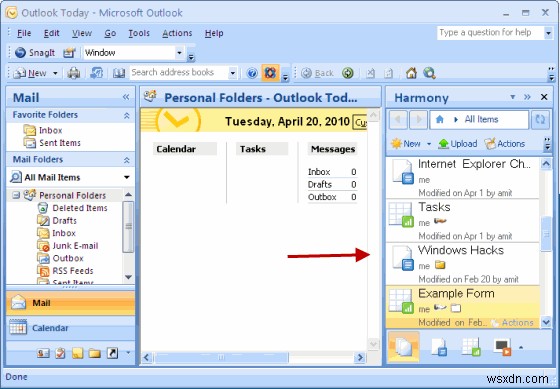Click the highlighted Harmony toolbar icon
Image resolution: width=560 pixels, height=389 pixels.
[x=270, y=73]
